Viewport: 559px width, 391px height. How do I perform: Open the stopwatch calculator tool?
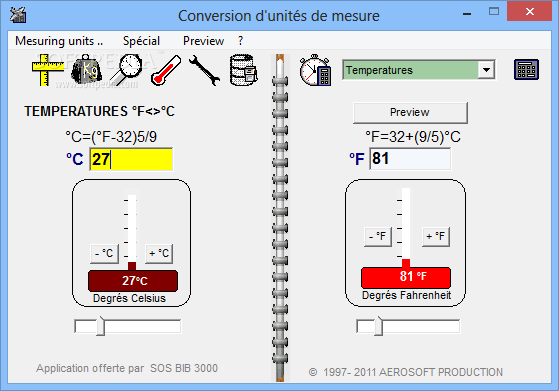coord(315,70)
